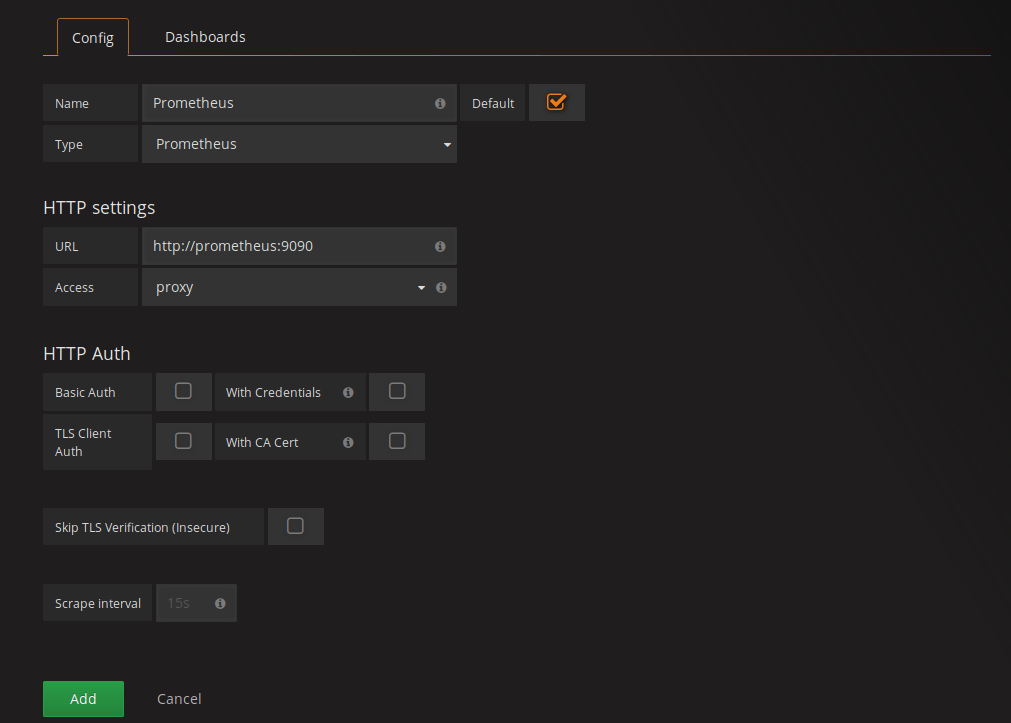The image size is (1011, 723).
Task: Click the info icon beside the URL field
Action: (x=440, y=246)
